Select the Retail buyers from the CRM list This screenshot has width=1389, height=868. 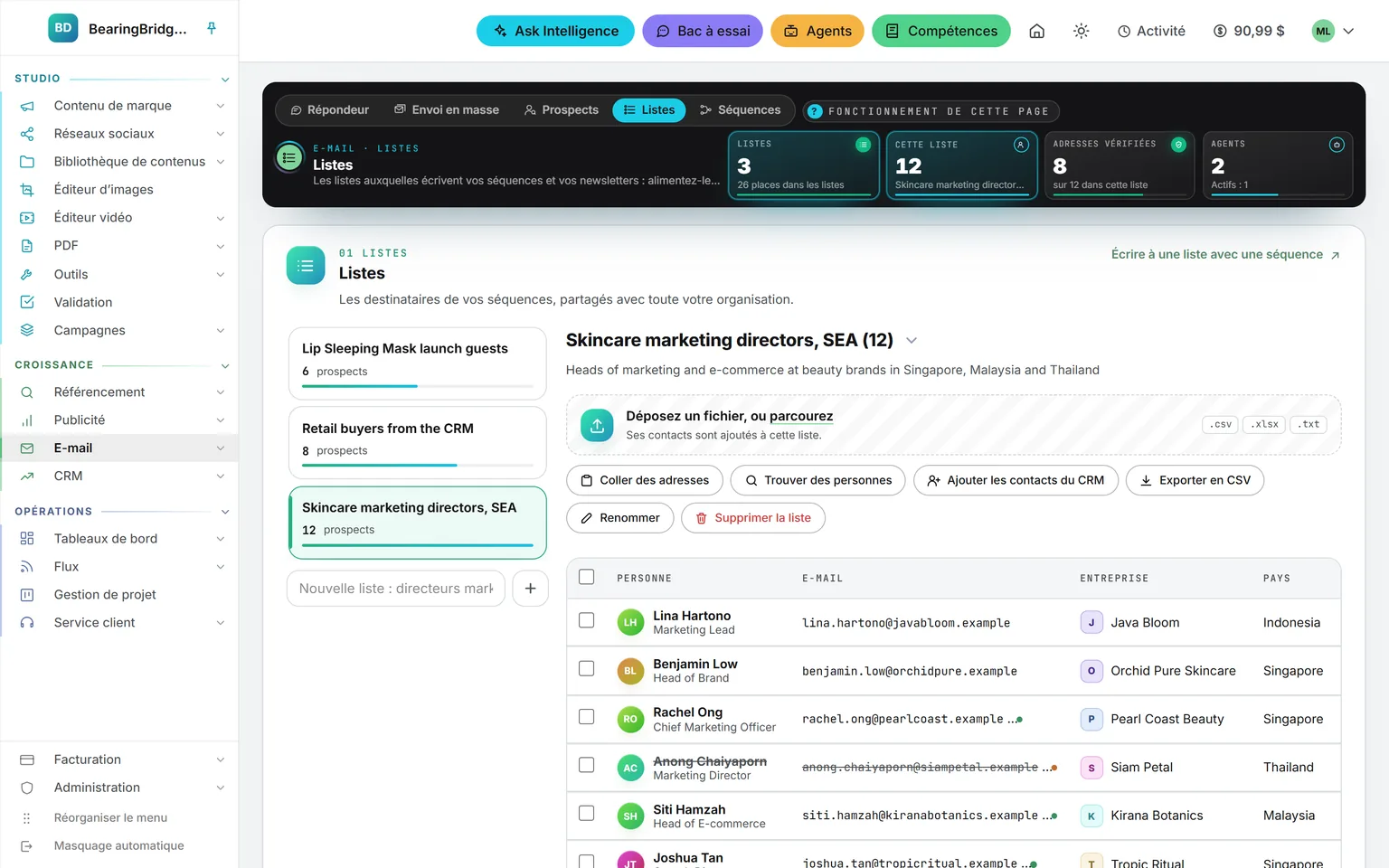417,442
